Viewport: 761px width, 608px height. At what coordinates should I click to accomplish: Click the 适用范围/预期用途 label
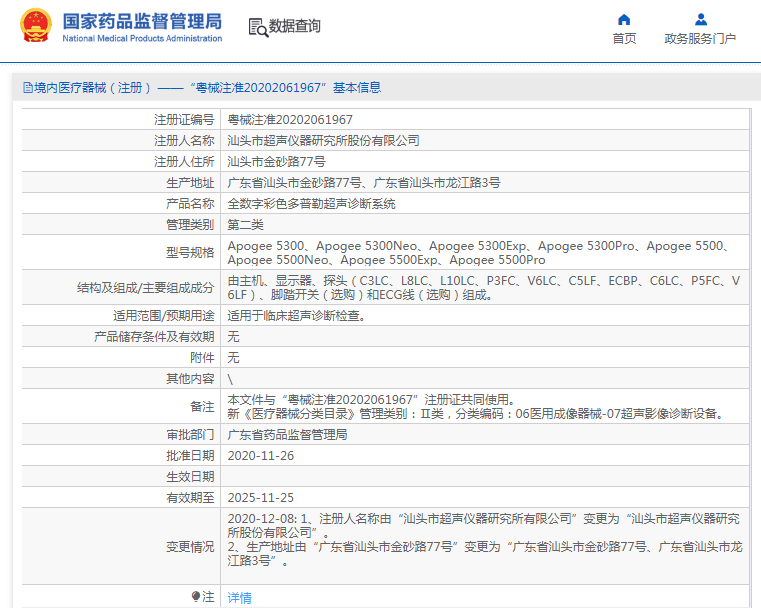click(164, 315)
